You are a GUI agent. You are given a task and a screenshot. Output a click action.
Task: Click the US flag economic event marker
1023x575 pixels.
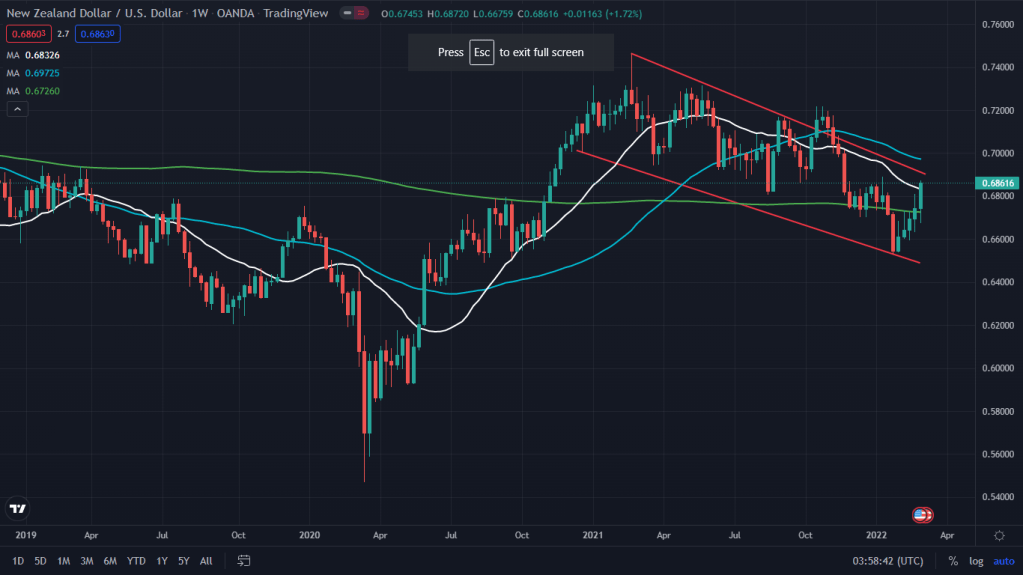pyautogui.click(x=924, y=515)
